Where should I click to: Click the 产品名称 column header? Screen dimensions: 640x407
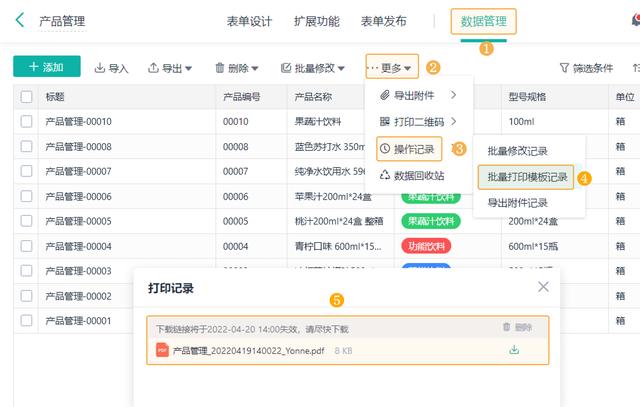(313, 97)
